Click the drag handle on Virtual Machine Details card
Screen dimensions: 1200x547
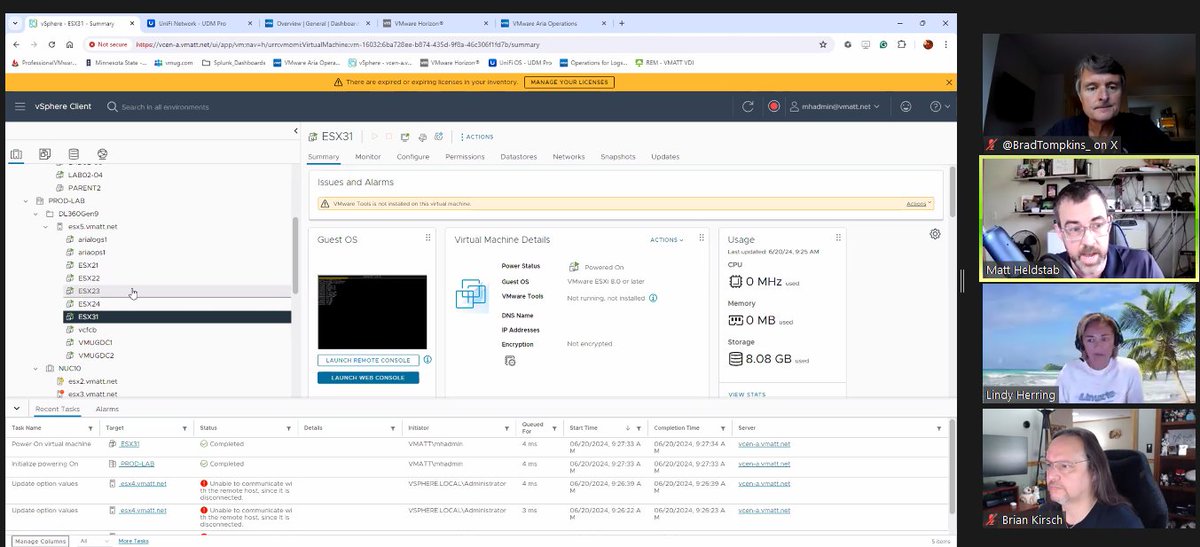pyautogui.click(x=701, y=240)
